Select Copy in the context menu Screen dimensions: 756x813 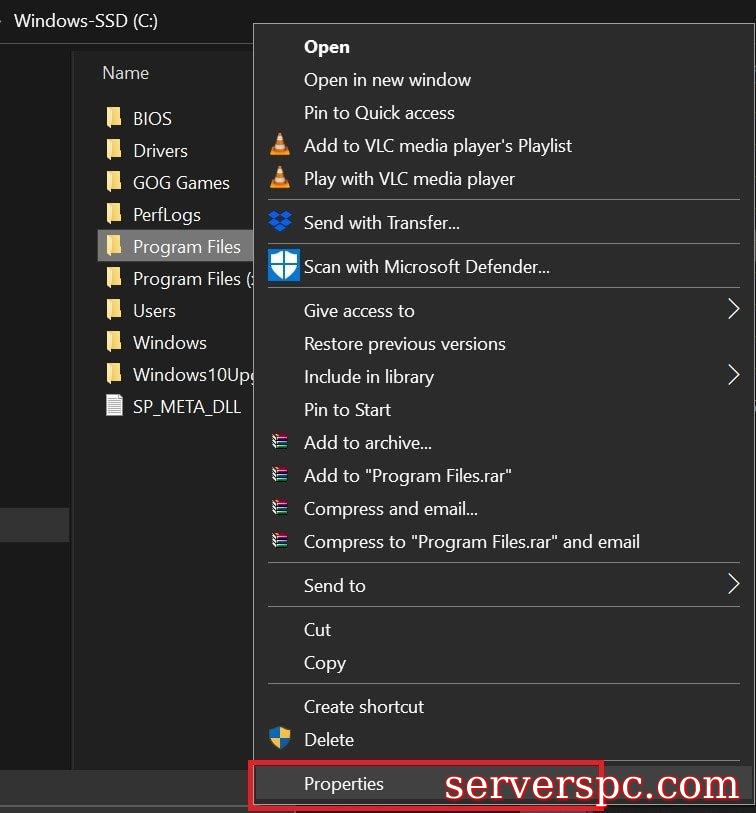325,663
